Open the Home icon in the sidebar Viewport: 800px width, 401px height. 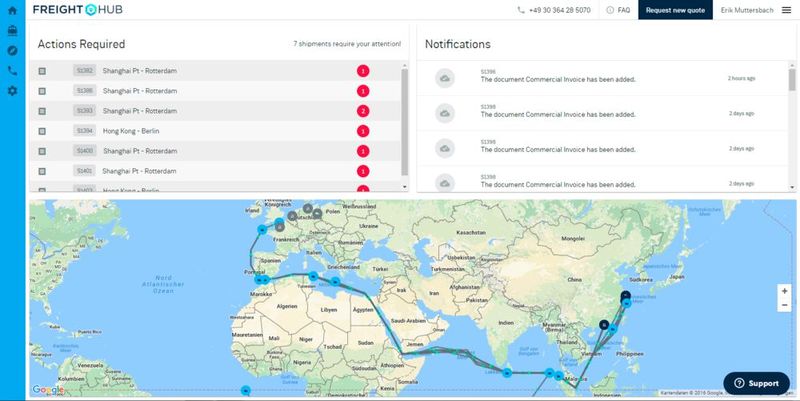pos(12,10)
